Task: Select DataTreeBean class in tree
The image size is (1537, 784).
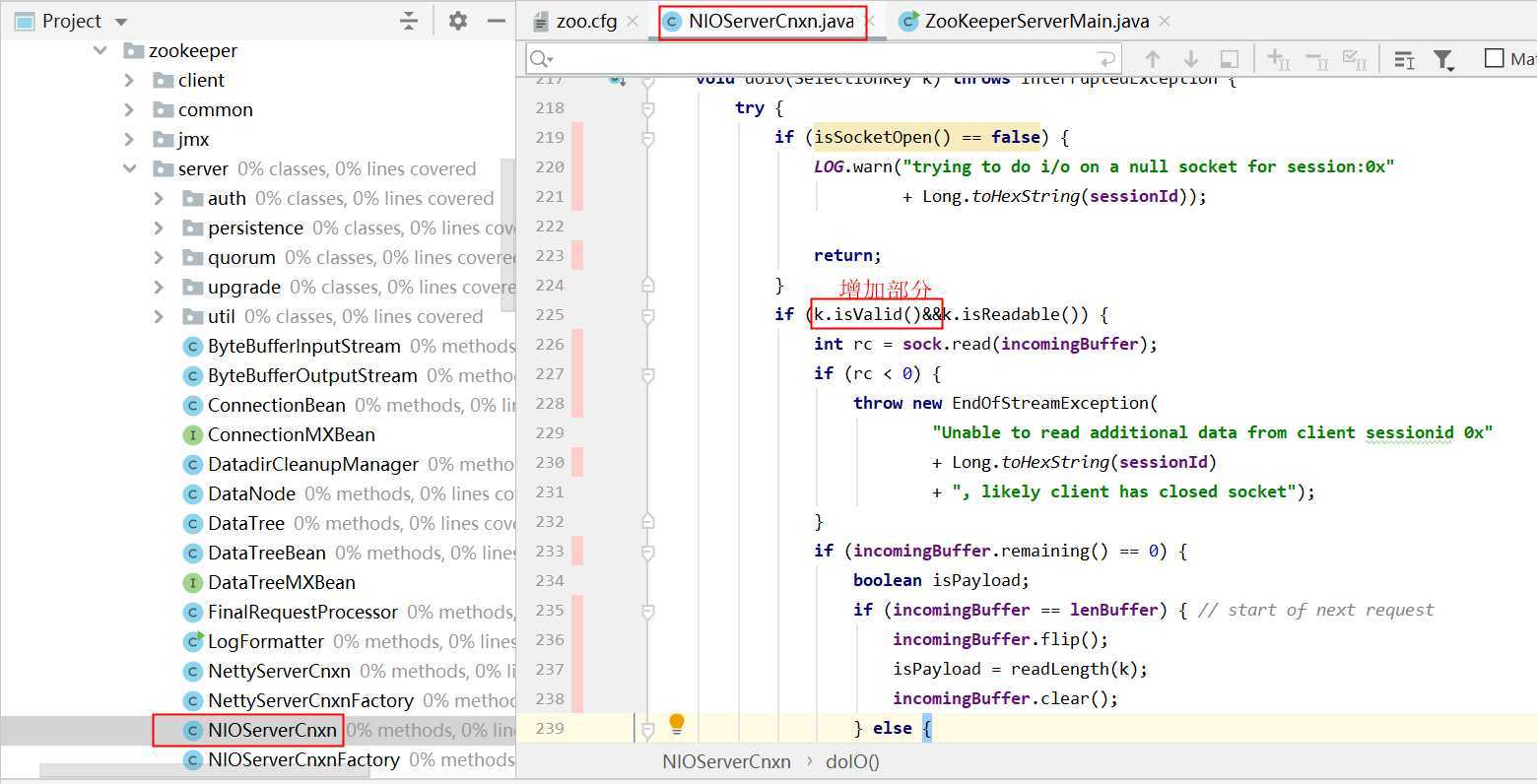Action: coord(266,553)
